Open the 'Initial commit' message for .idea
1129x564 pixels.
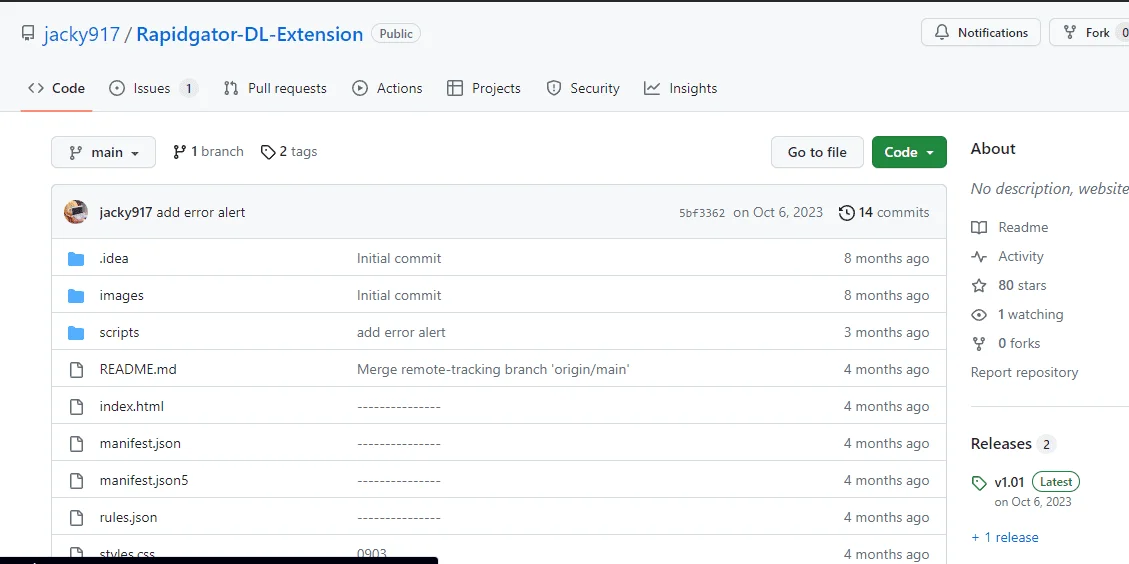pos(399,259)
